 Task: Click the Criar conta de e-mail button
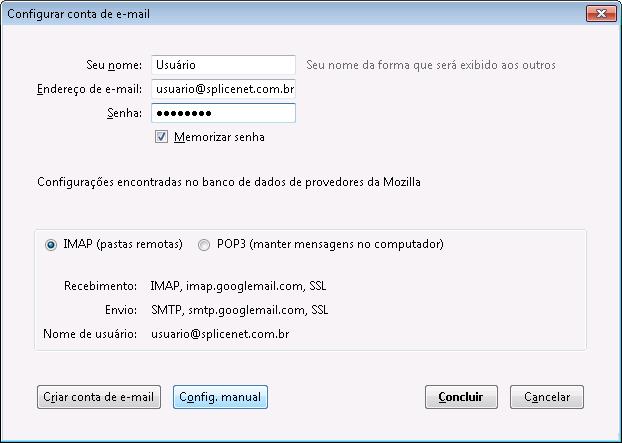pos(99,397)
